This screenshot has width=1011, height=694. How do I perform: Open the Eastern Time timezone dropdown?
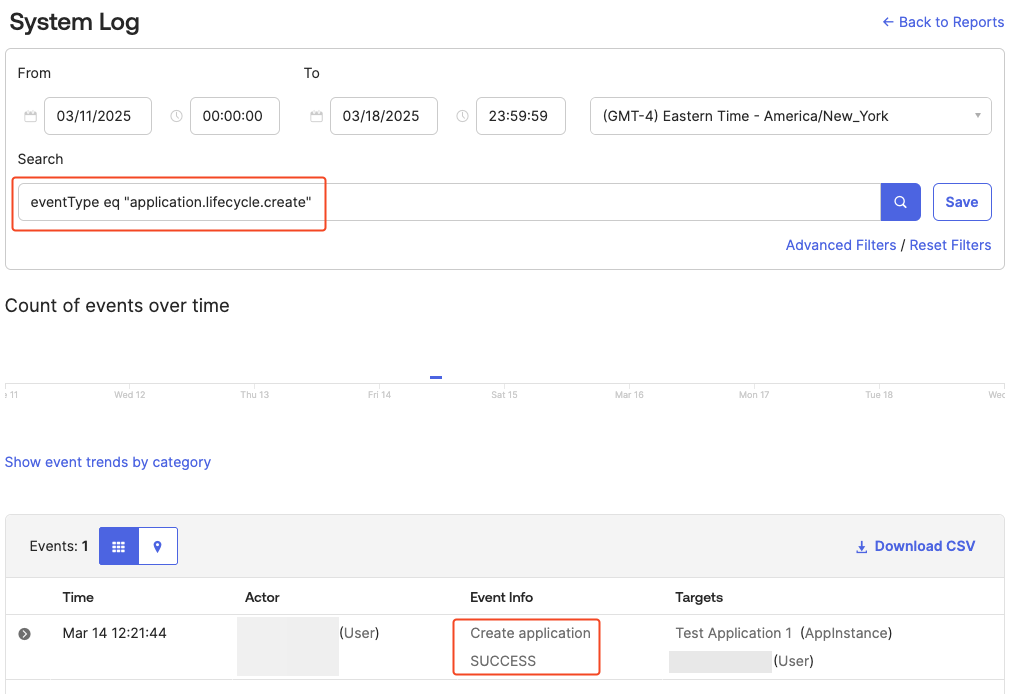(x=790, y=116)
